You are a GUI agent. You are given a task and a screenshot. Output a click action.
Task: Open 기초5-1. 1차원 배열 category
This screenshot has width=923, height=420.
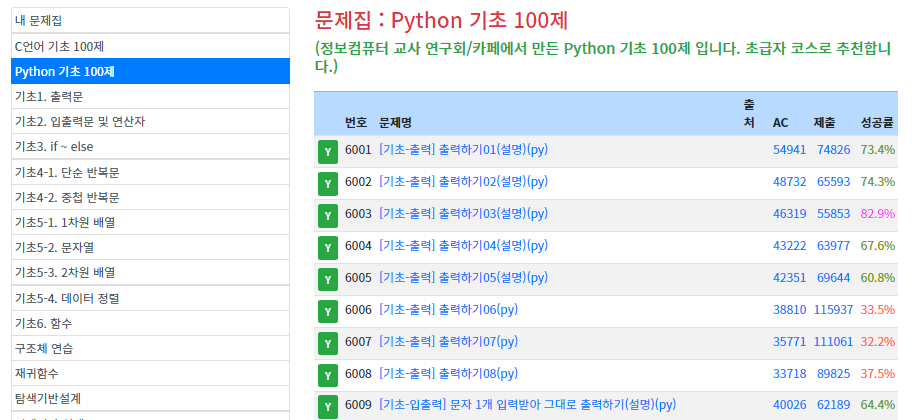[x=150, y=222]
